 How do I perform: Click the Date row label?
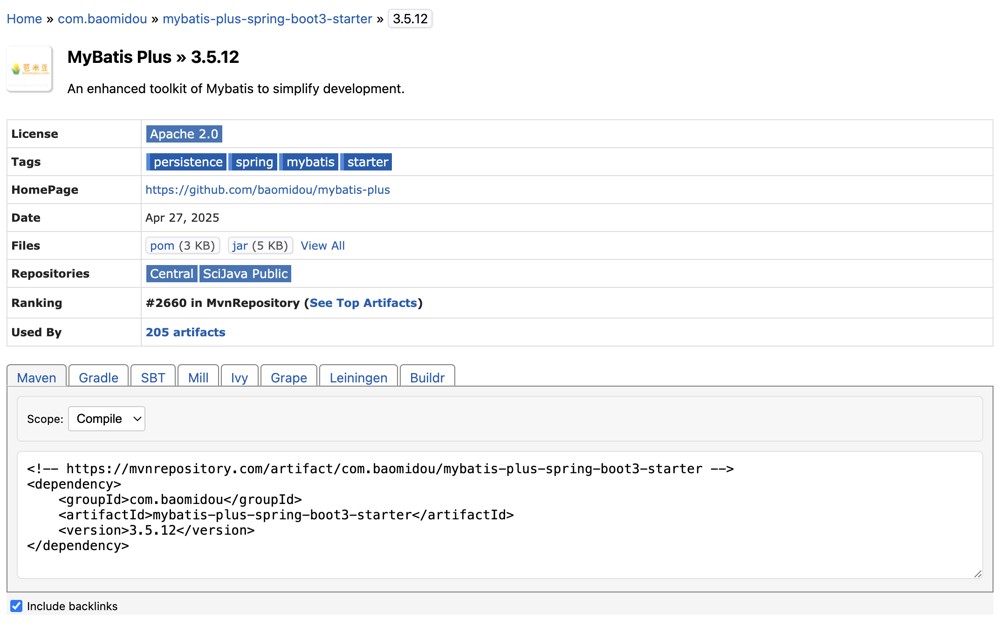coord(26,218)
